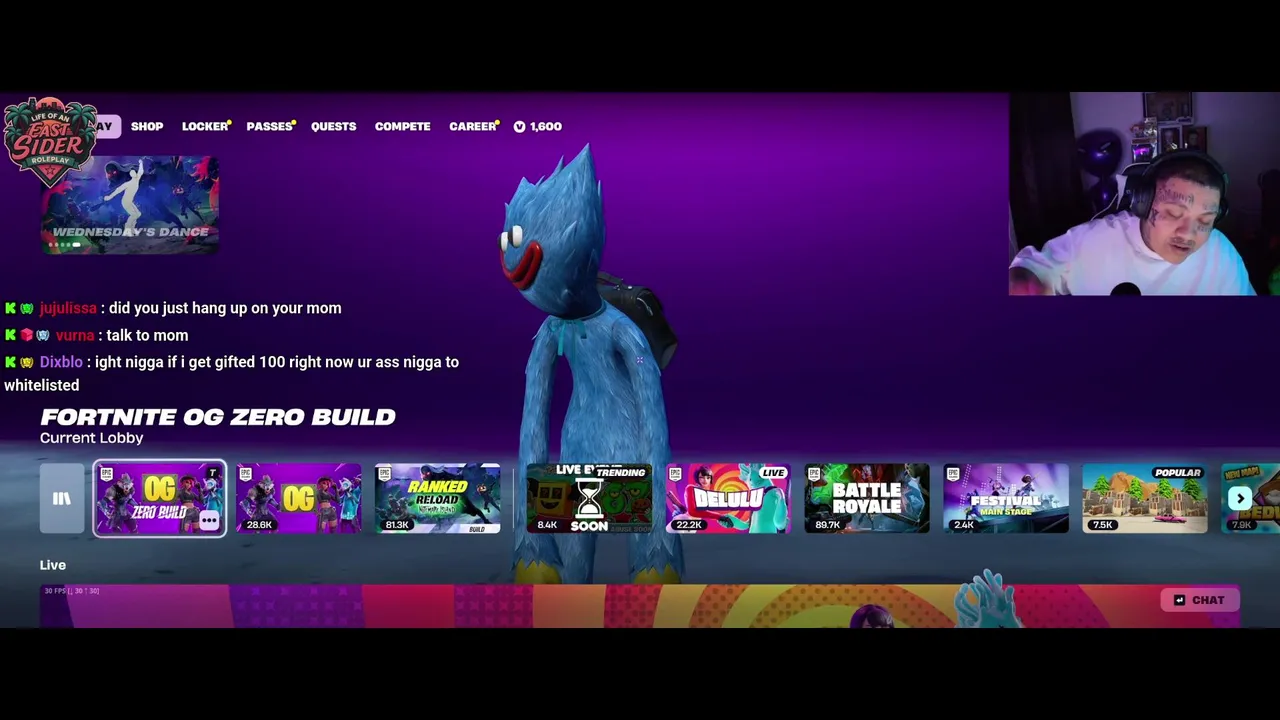Click the Live section heading
Screen dimensions: 1280x720
point(53,565)
